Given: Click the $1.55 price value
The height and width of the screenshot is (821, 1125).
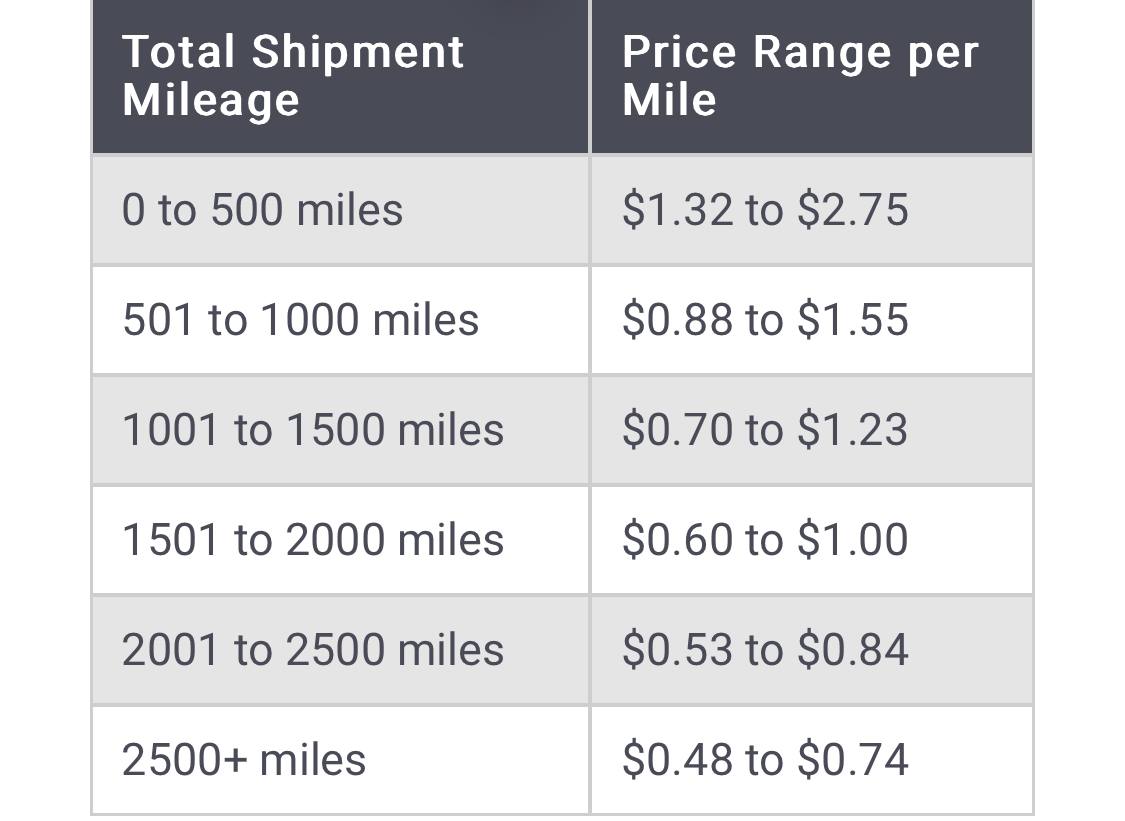Looking at the screenshot, I should (853, 320).
